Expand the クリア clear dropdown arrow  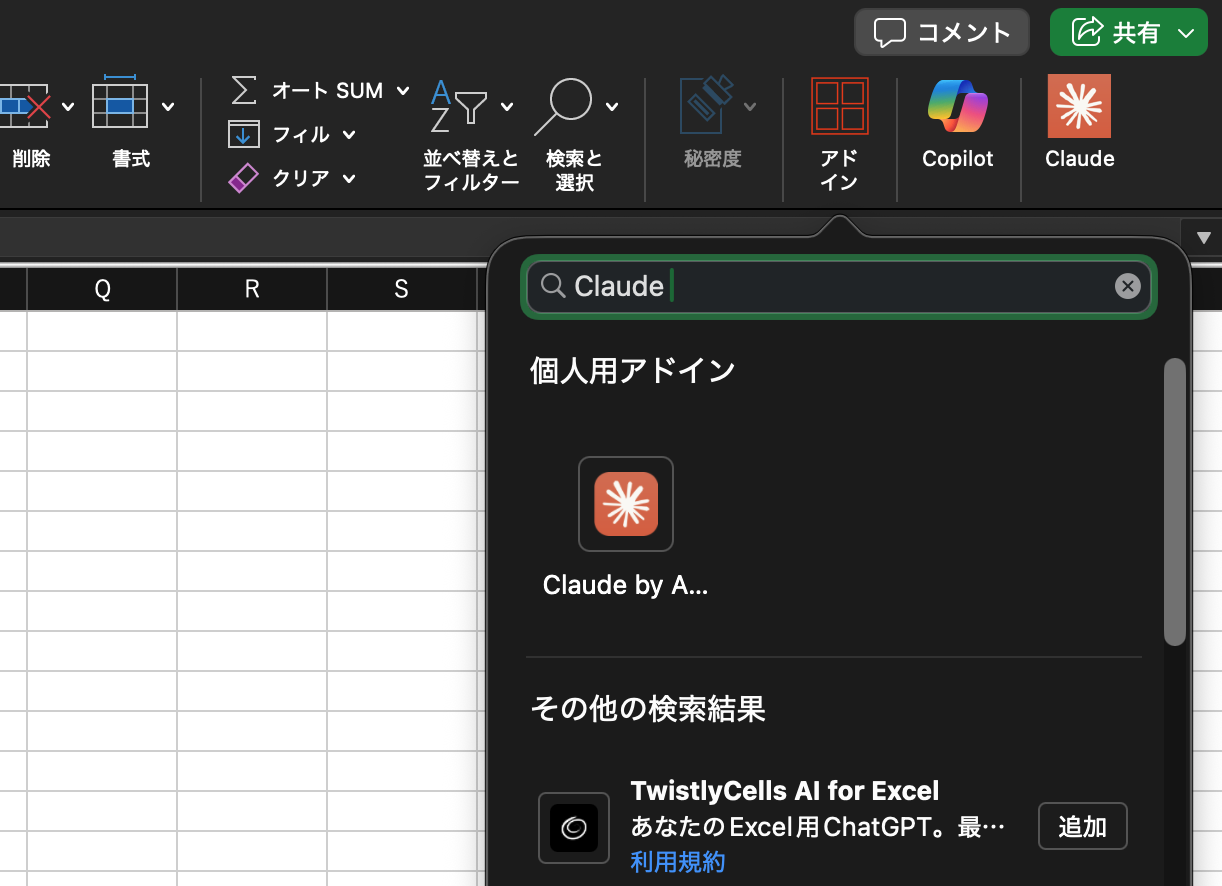(x=349, y=178)
